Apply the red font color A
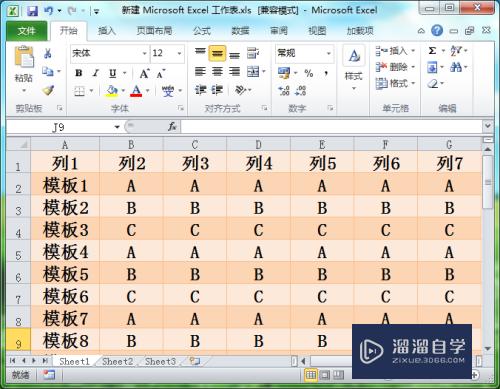Viewport: 500px width, 389px height. (x=136, y=91)
